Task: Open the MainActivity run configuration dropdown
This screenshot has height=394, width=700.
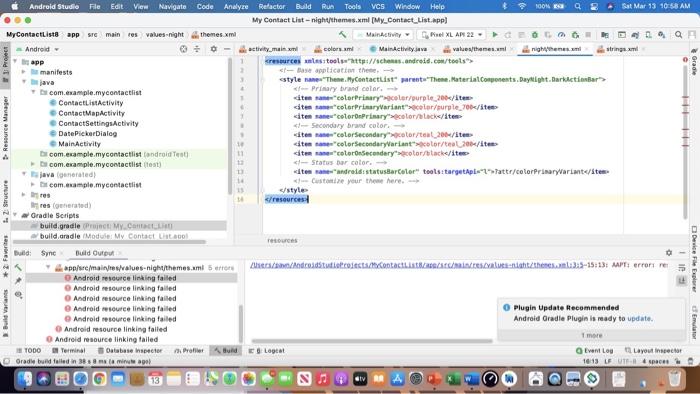Action: tap(383, 34)
